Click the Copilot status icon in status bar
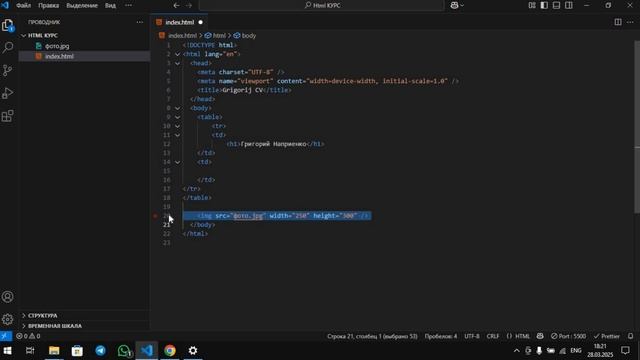Viewport: 640px width, 360px height. pyautogui.click(x=540, y=336)
